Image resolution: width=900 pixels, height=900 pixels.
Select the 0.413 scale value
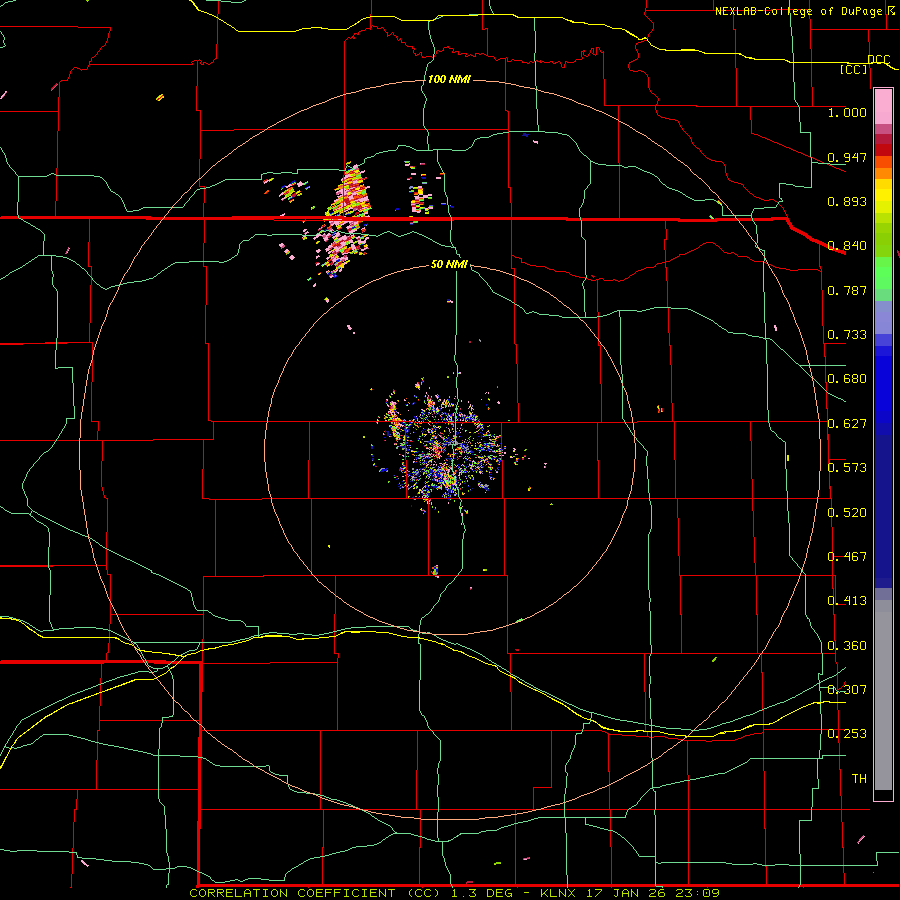click(847, 600)
